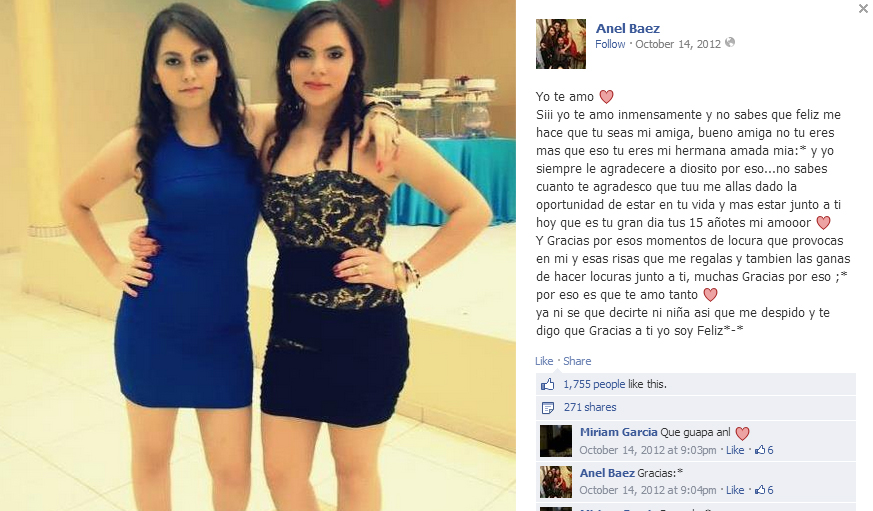
Task: Open Miriam Garcia's commenter avatar
Action: point(556,441)
